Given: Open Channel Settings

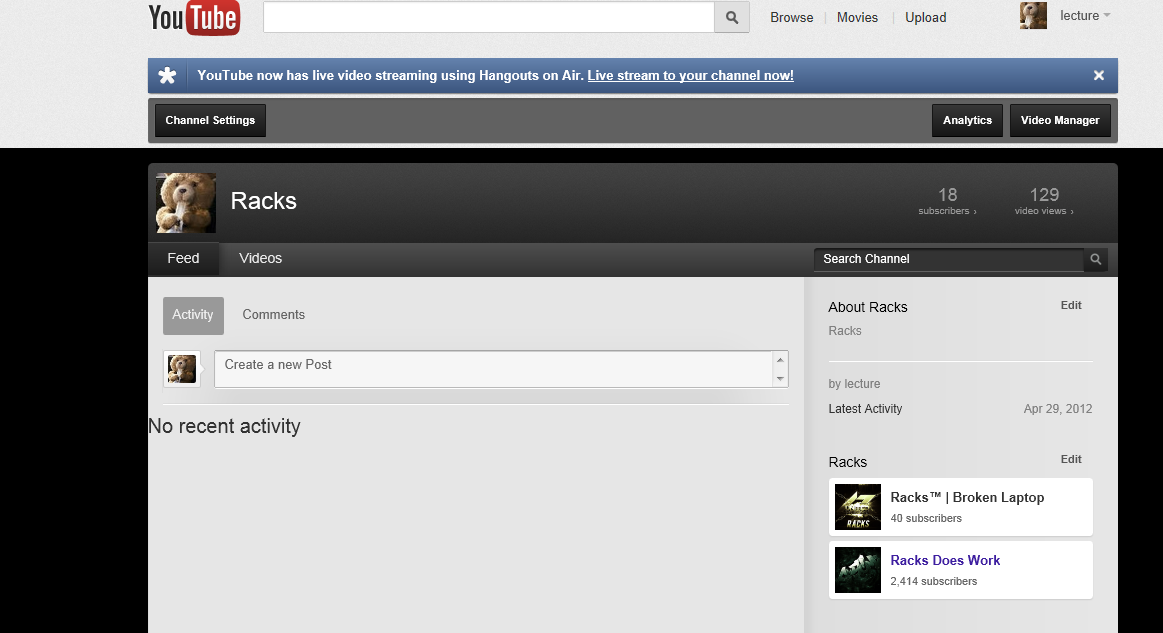Looking at the screenshot, I should (210, 120).
